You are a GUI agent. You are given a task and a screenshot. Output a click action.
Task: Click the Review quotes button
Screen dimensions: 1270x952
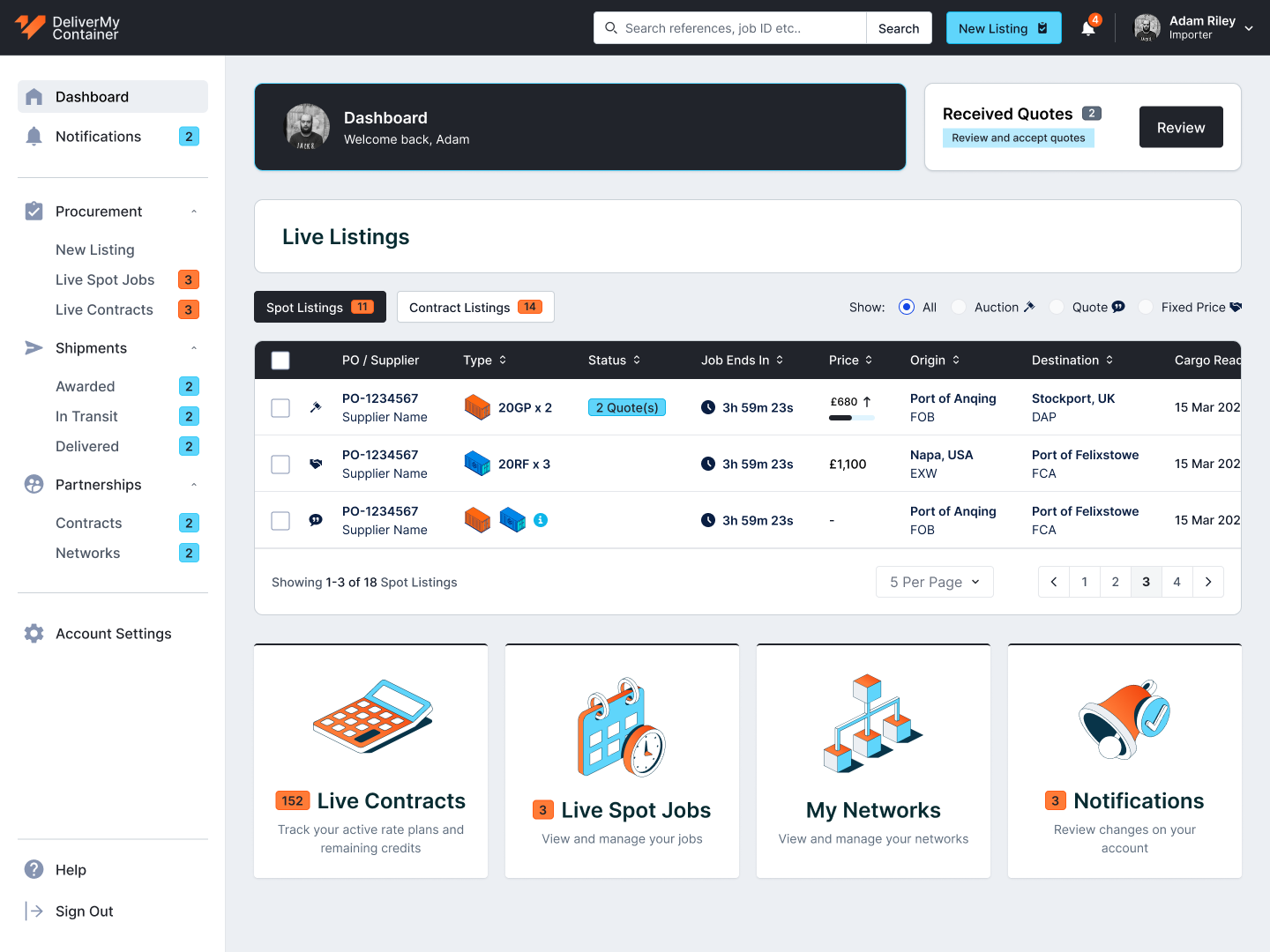(x=1181, y=127)
